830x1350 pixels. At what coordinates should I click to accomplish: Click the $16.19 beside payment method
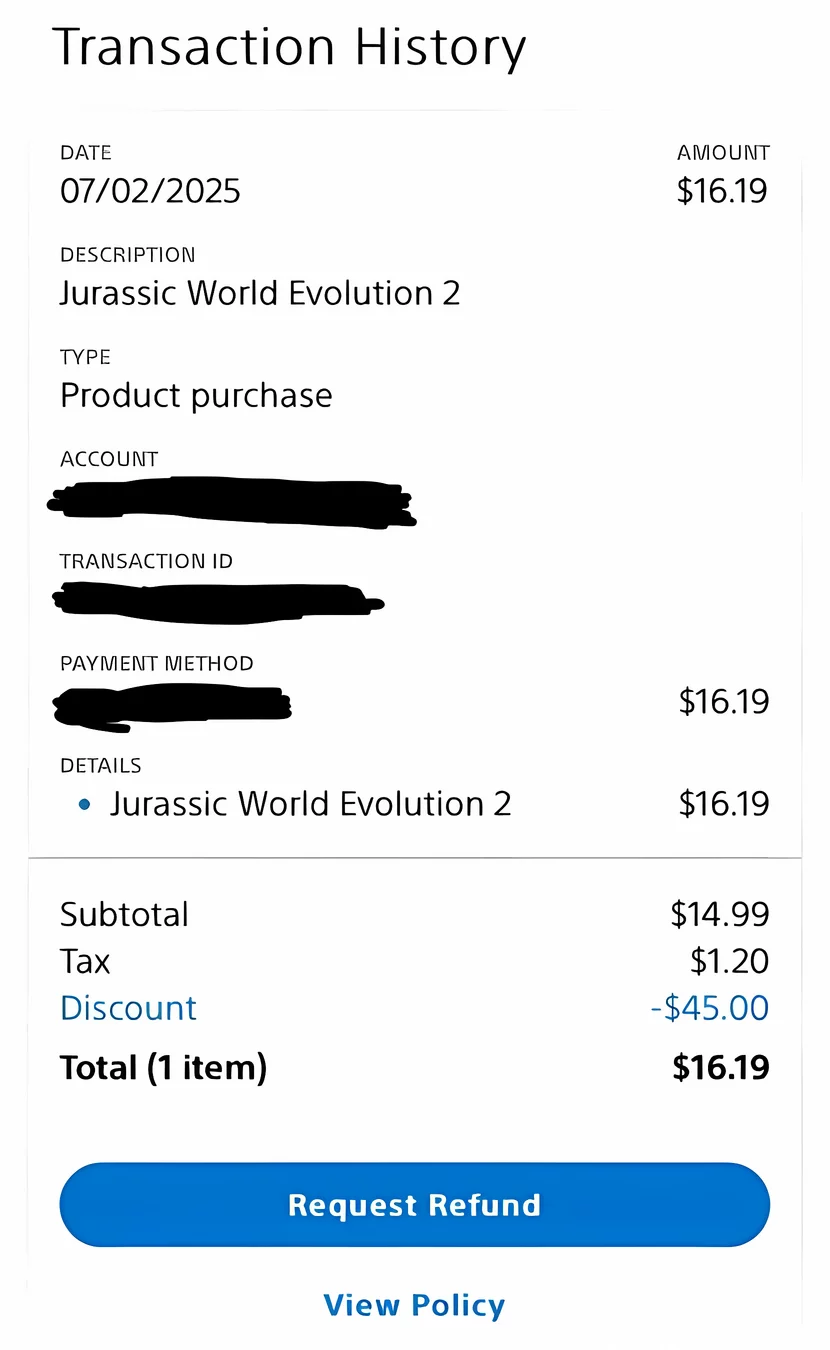(723, 702)
